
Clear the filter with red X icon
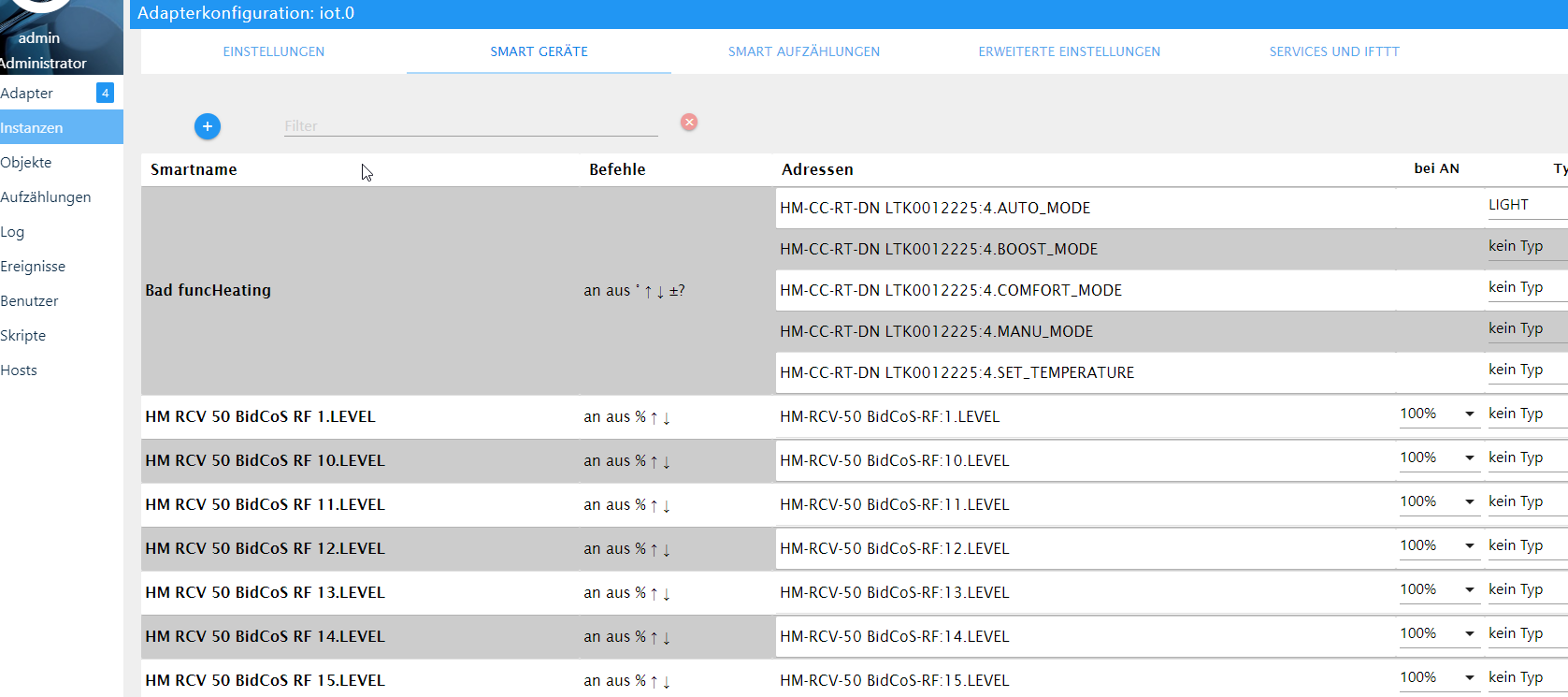tap(689, 123)
